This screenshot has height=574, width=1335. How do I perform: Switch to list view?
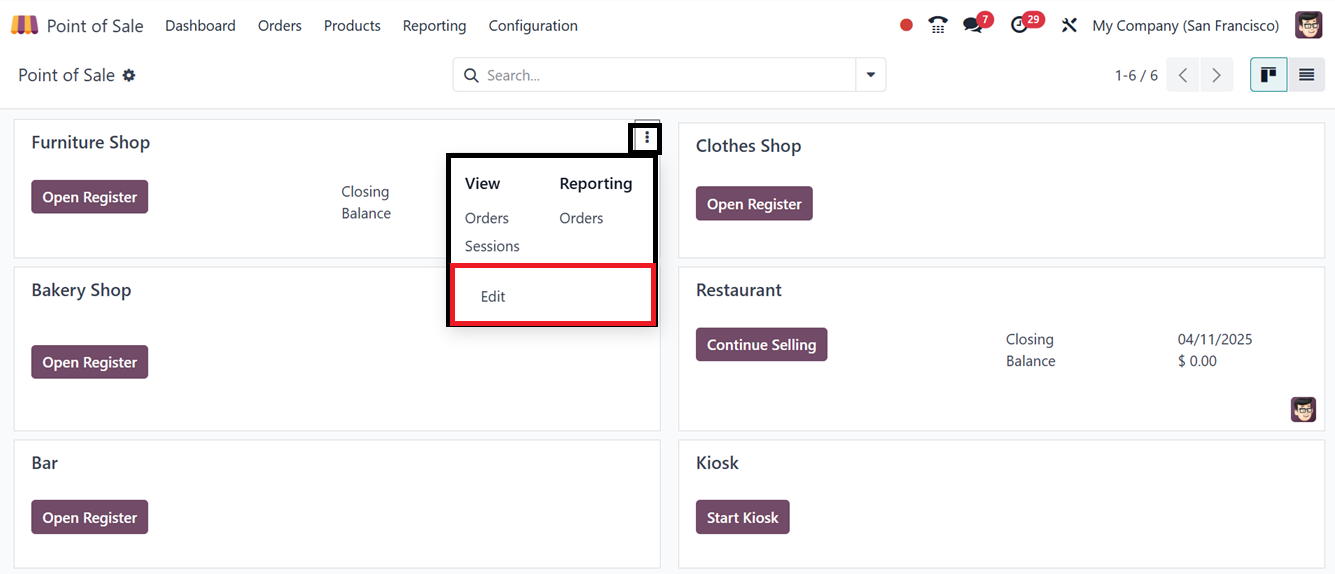[x=1306, y=75]
